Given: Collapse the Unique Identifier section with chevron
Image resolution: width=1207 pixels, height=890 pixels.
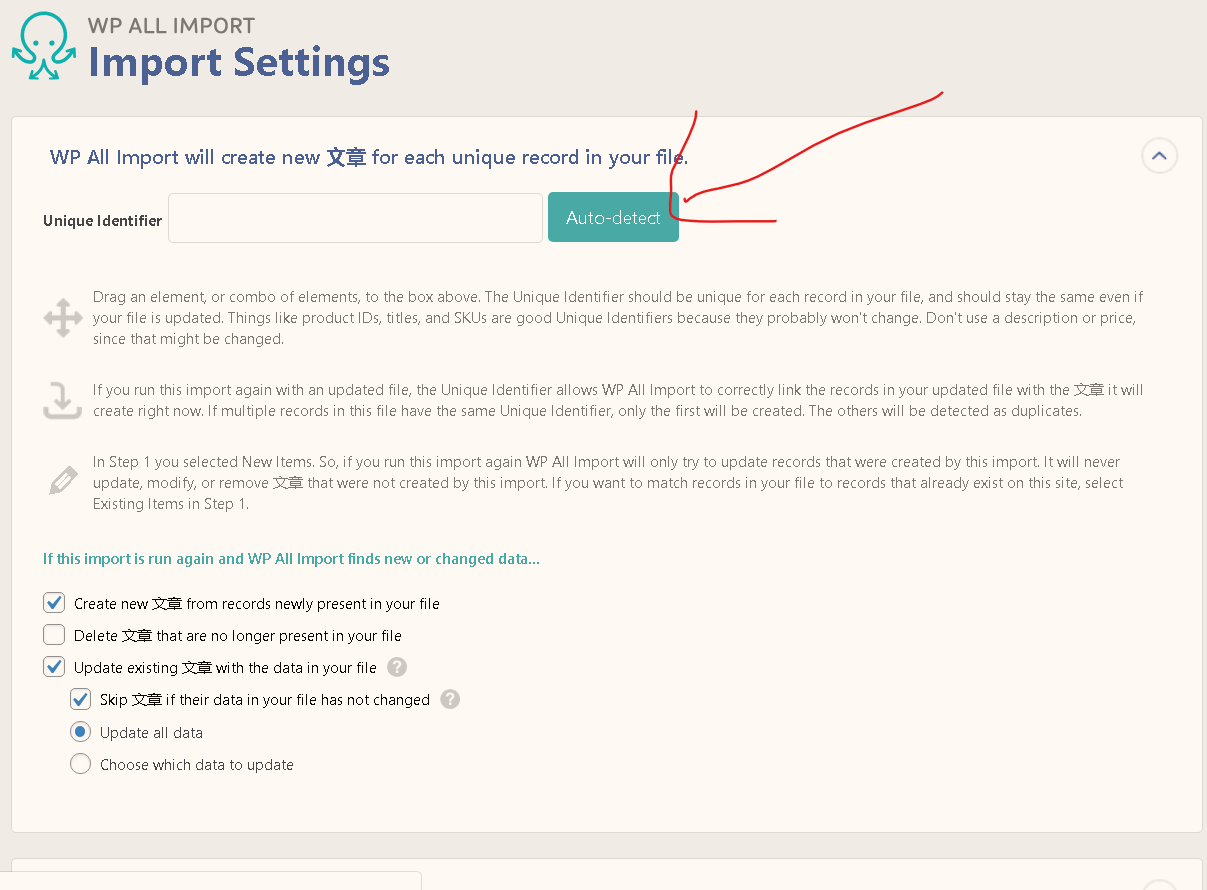Looking at the screenshot, I should click(x=1159, y=156).
